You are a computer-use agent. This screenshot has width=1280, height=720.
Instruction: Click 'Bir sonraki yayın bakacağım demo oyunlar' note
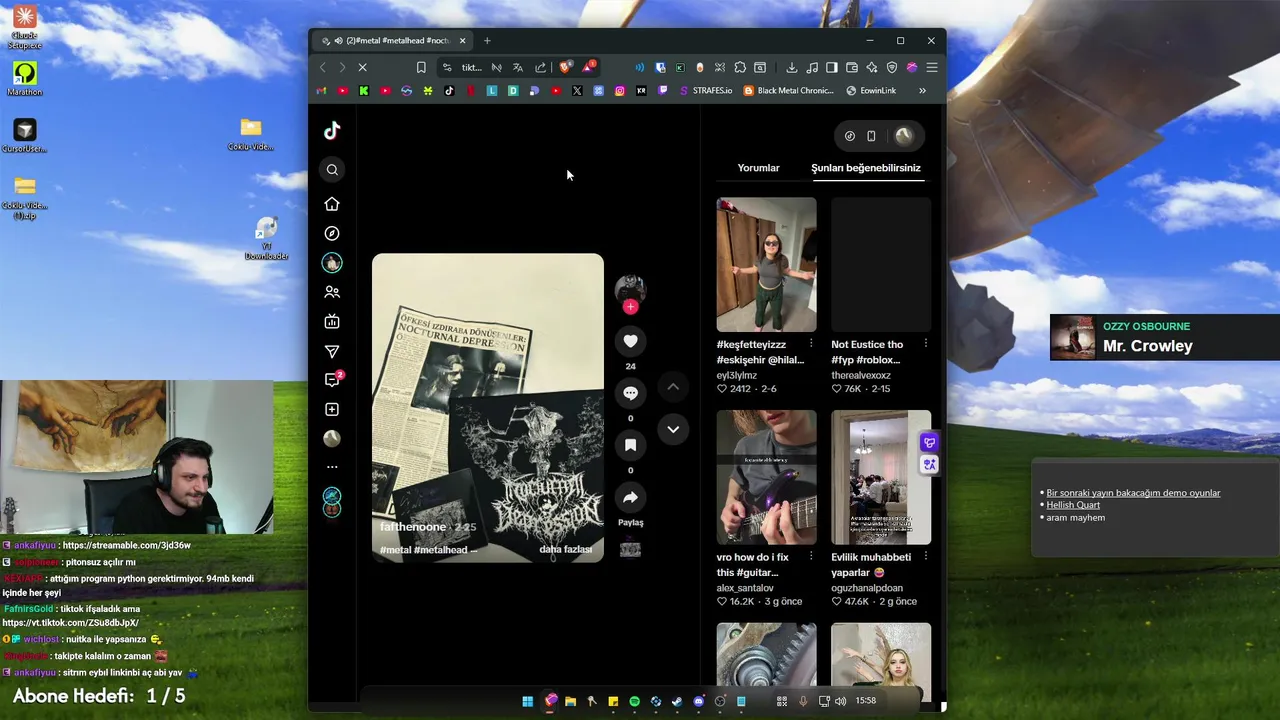pyautogui.click(x=1133, y=493)
